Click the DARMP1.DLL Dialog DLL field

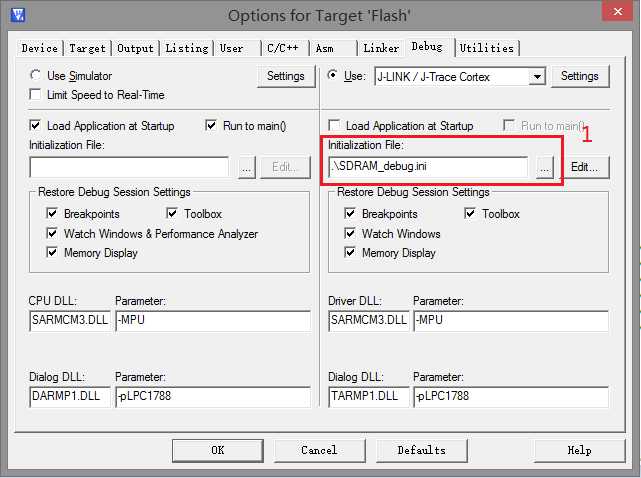pos(70,397)
